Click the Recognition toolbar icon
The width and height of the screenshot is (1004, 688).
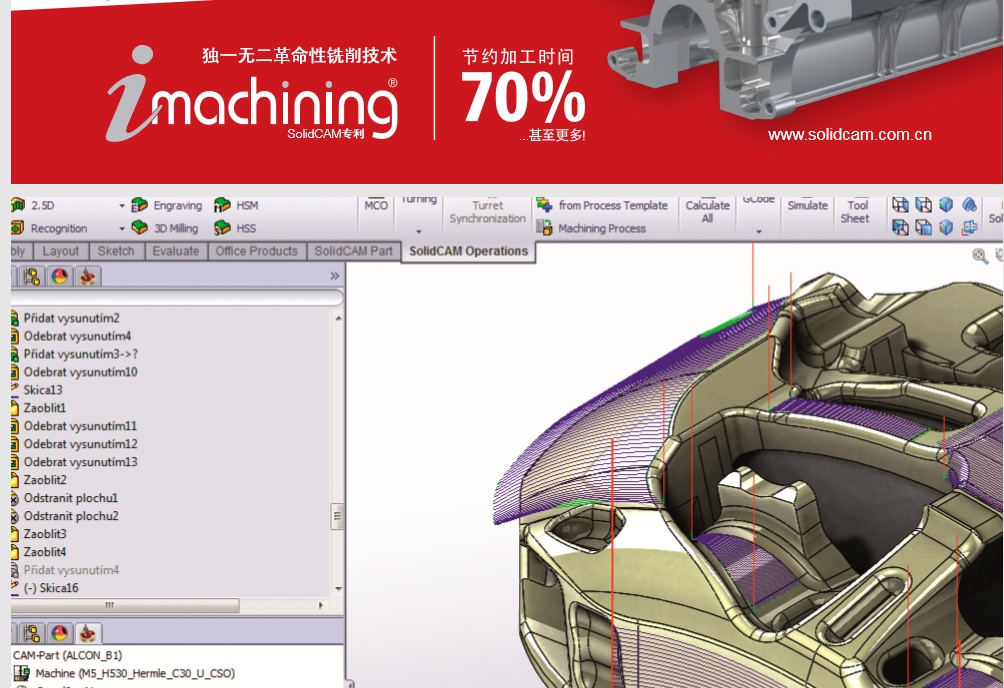(x=18, y=228)
